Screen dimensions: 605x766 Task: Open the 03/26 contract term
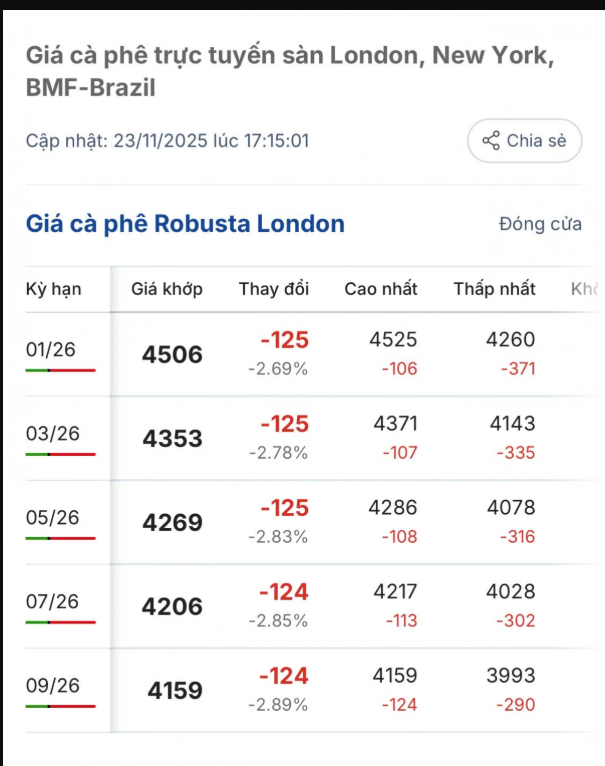click(x=51, y=434)
